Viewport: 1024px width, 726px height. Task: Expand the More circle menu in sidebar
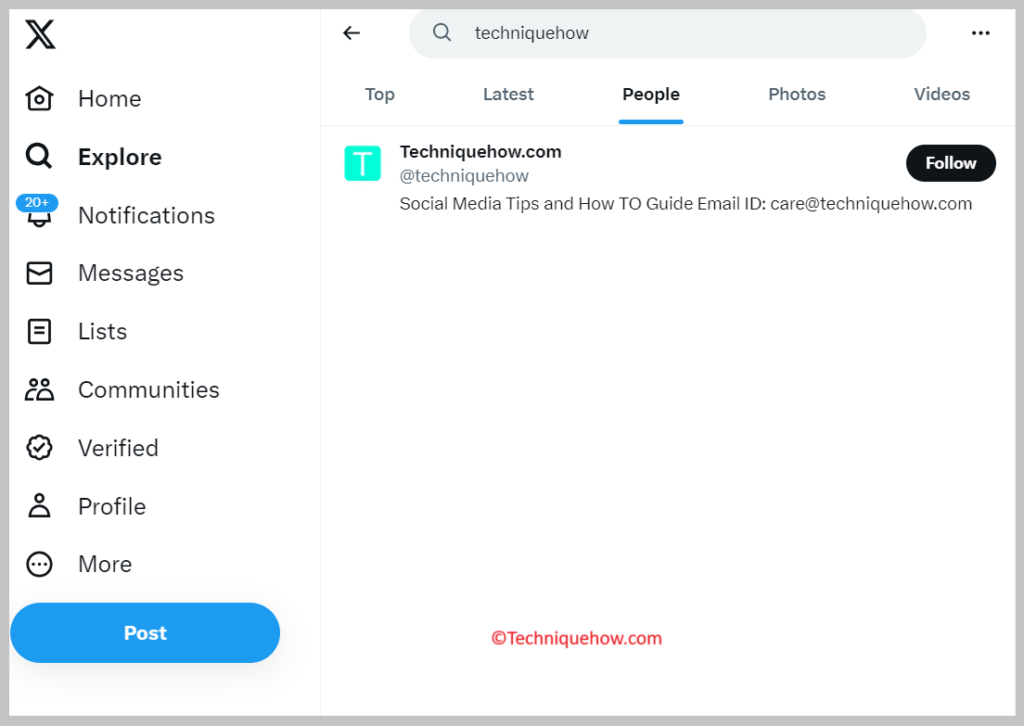(39, 564)
